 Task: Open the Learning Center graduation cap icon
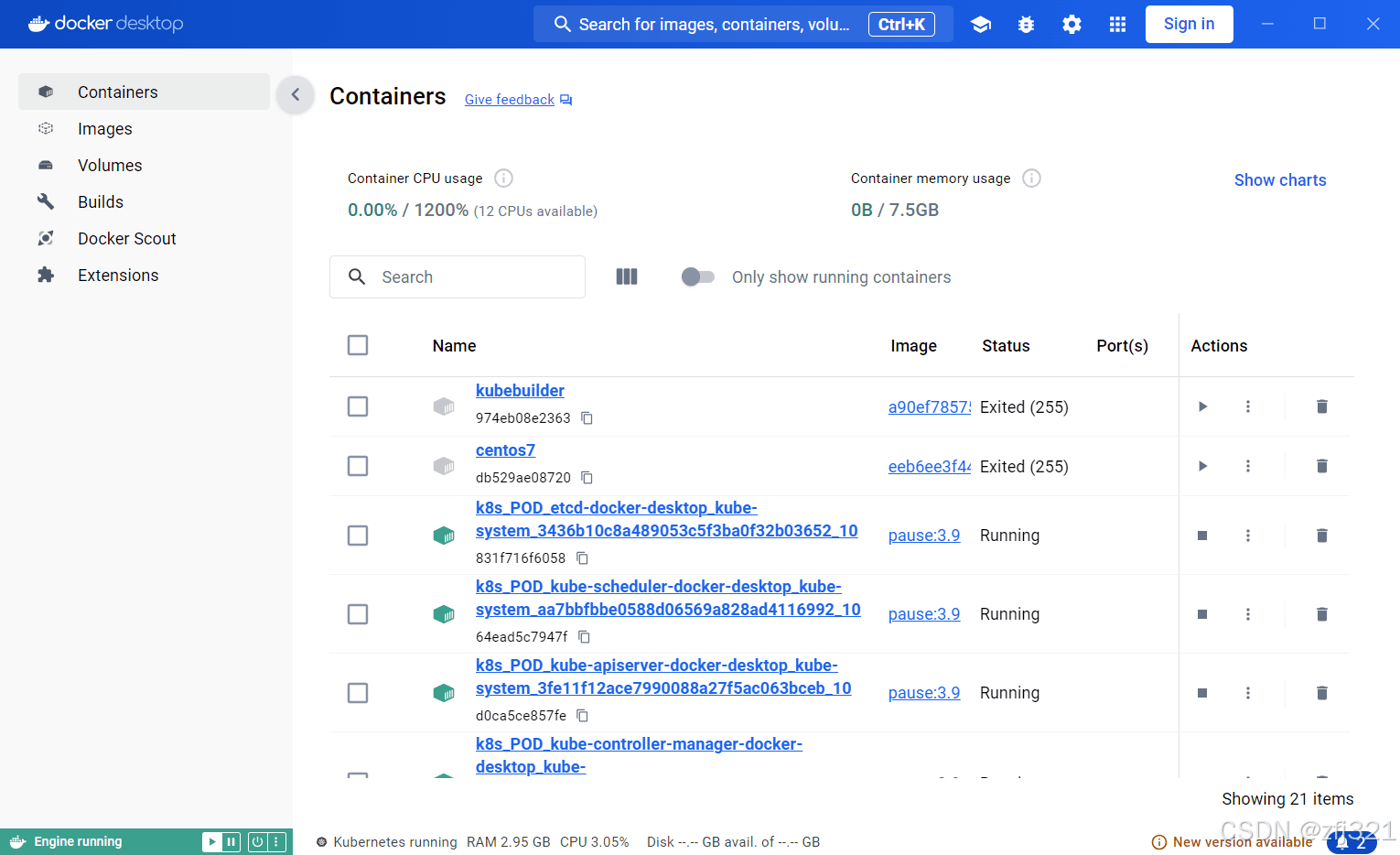tap(981, 25)
